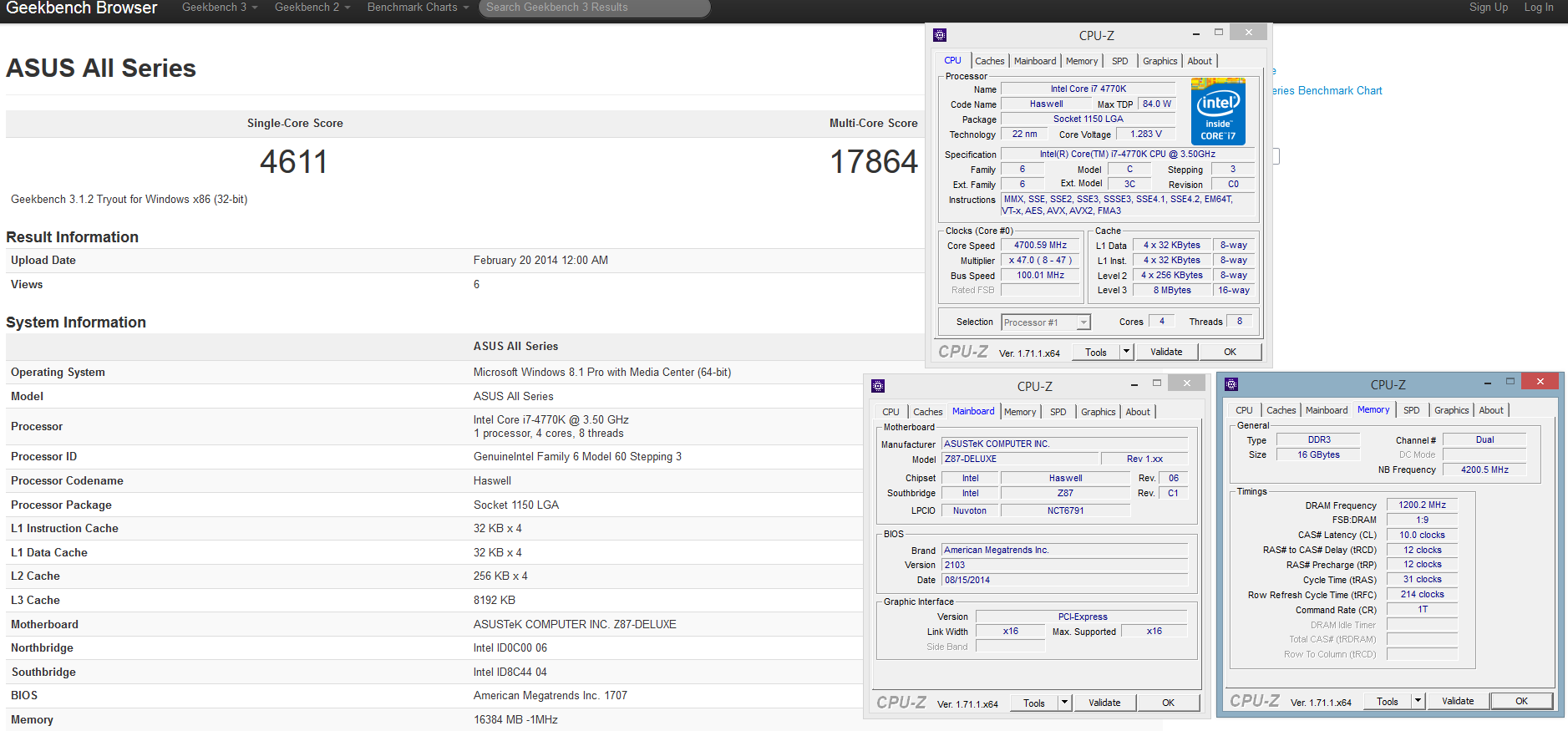Click the CAS# Latency 10.0 clocks value

click(x=1423, y=536)
